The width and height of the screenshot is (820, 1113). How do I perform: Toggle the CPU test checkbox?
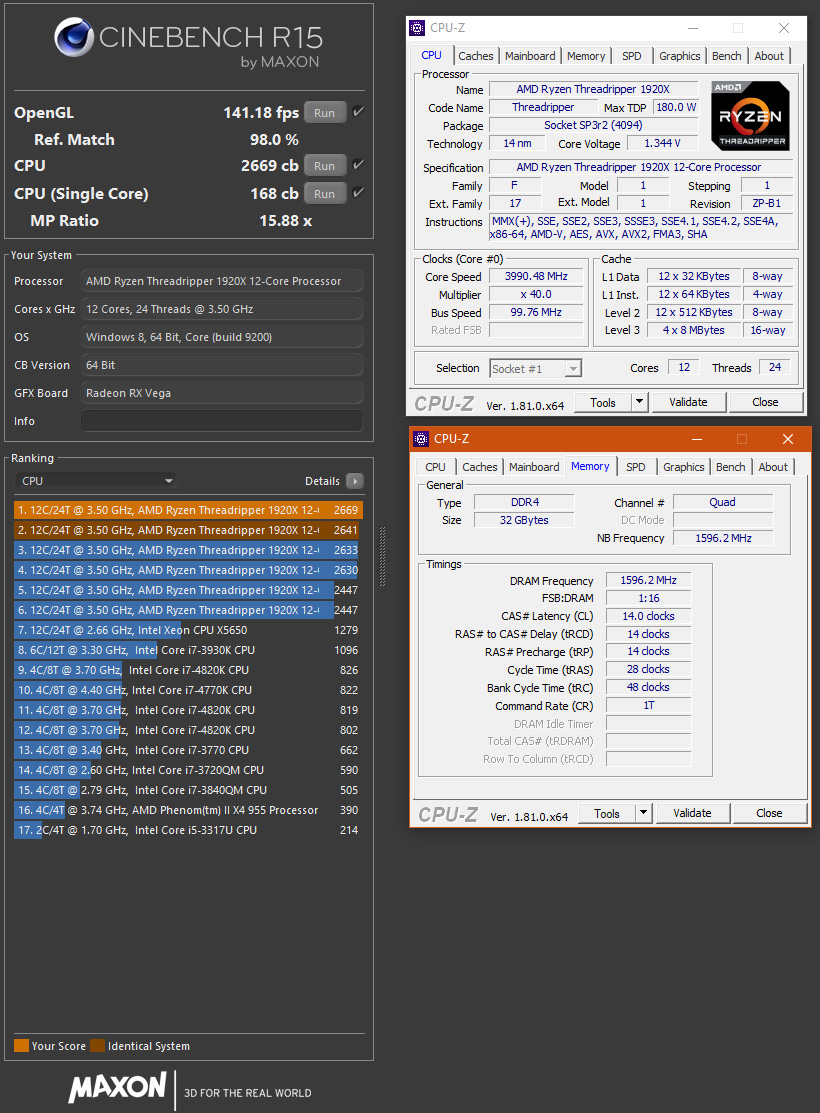pos(359,165)
